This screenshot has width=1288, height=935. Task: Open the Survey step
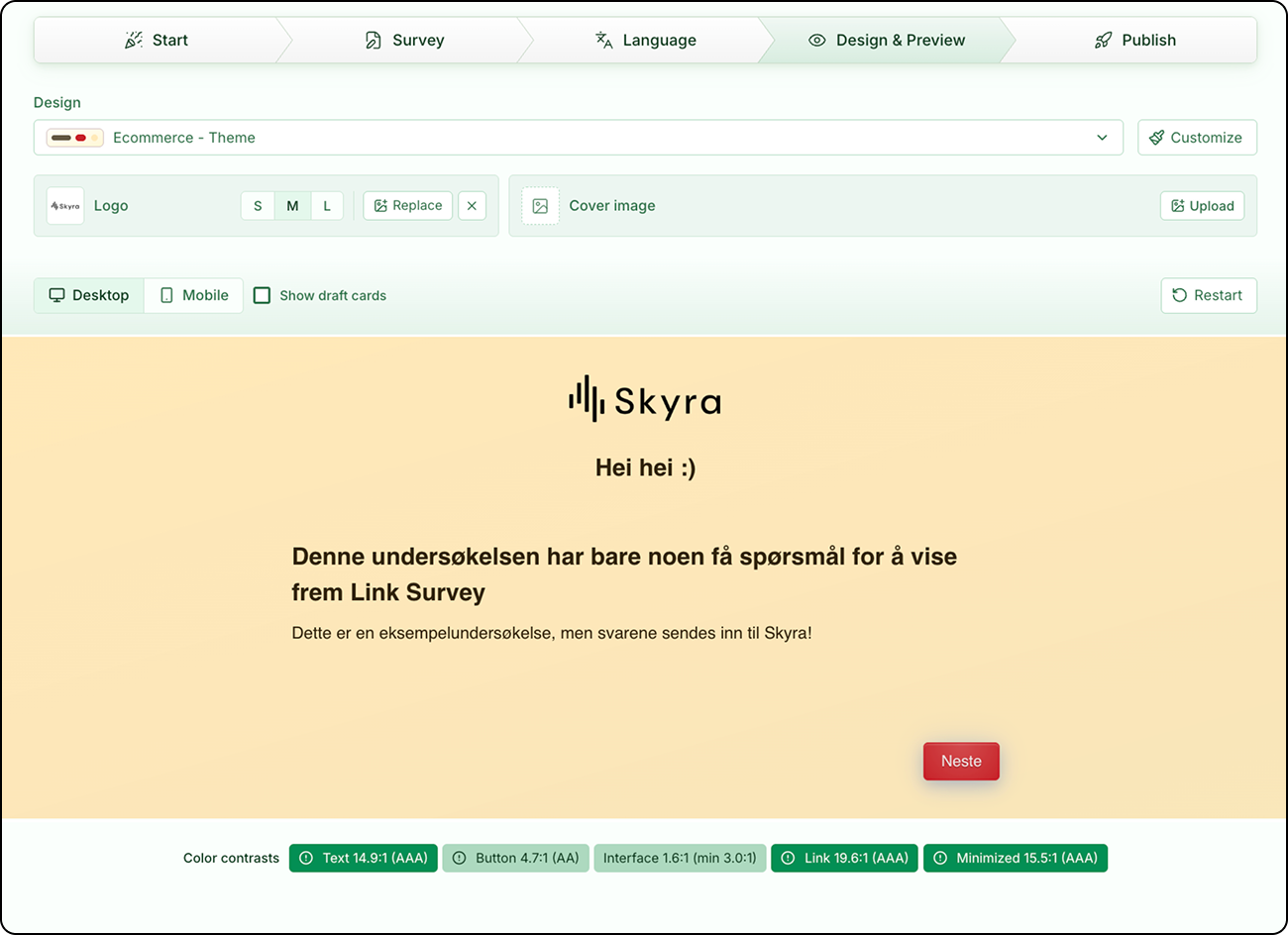[404, 40]
